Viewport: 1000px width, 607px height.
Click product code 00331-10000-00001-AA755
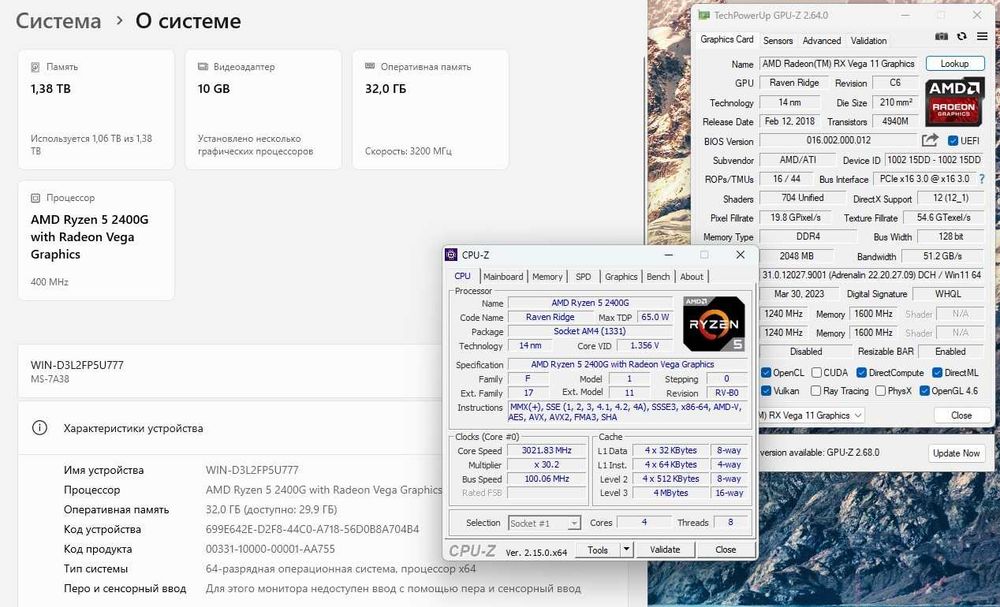tap(270, 549)
